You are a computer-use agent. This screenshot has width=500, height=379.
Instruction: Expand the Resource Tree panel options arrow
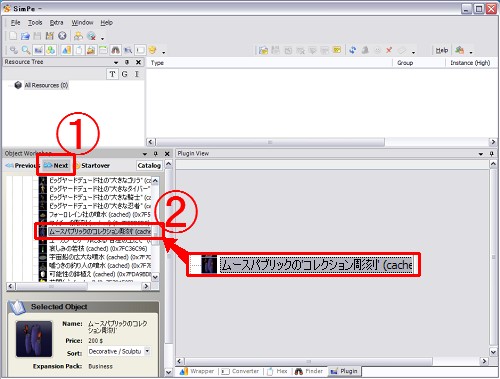click(x=116, y=62)
